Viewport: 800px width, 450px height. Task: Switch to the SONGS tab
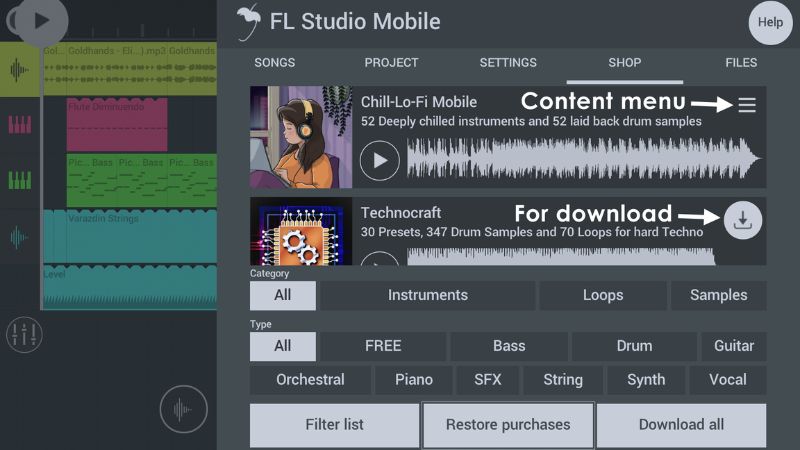(274, 63)
